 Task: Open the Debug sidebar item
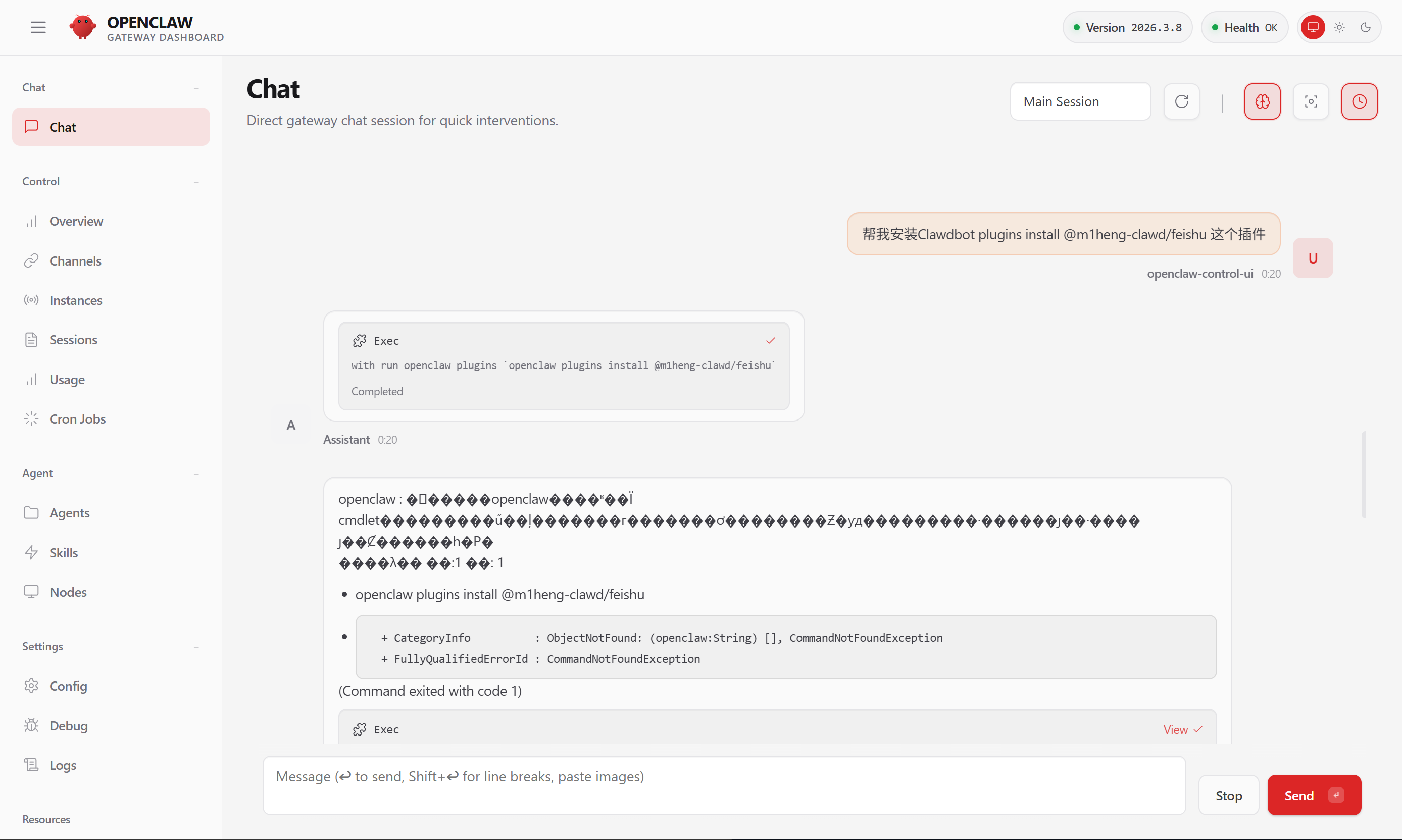pyautogui.click(x=68, y=725)
